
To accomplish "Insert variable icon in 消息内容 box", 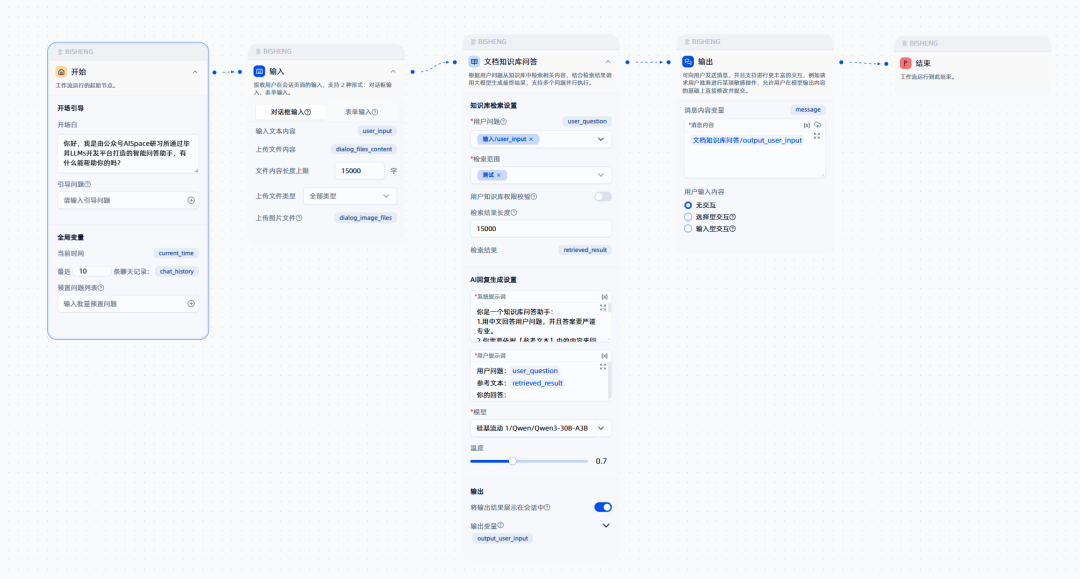I will coord(807,125).
